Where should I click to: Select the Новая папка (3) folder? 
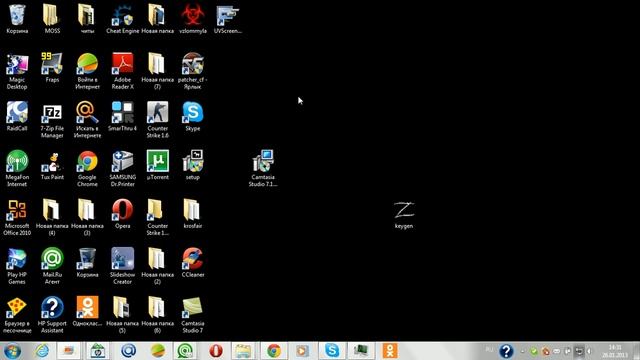(87, 217)
